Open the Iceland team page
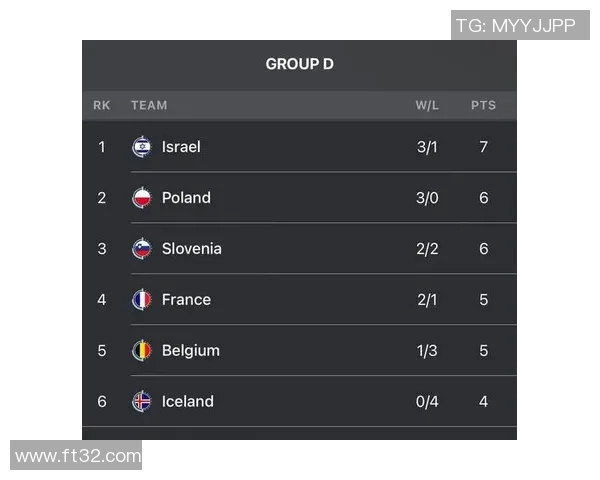The image size is (600, 480). pos(188,402)
